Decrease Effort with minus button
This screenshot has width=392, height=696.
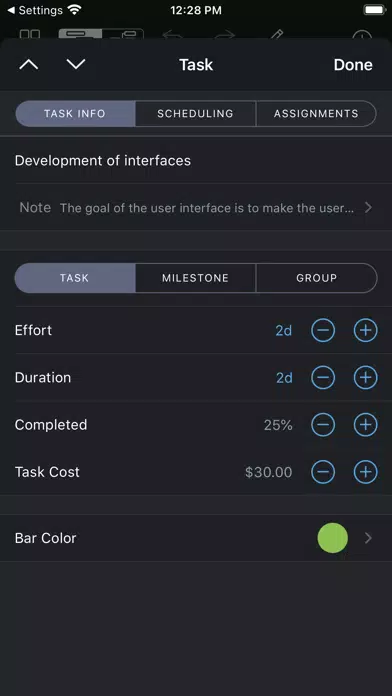click(323, 330)
